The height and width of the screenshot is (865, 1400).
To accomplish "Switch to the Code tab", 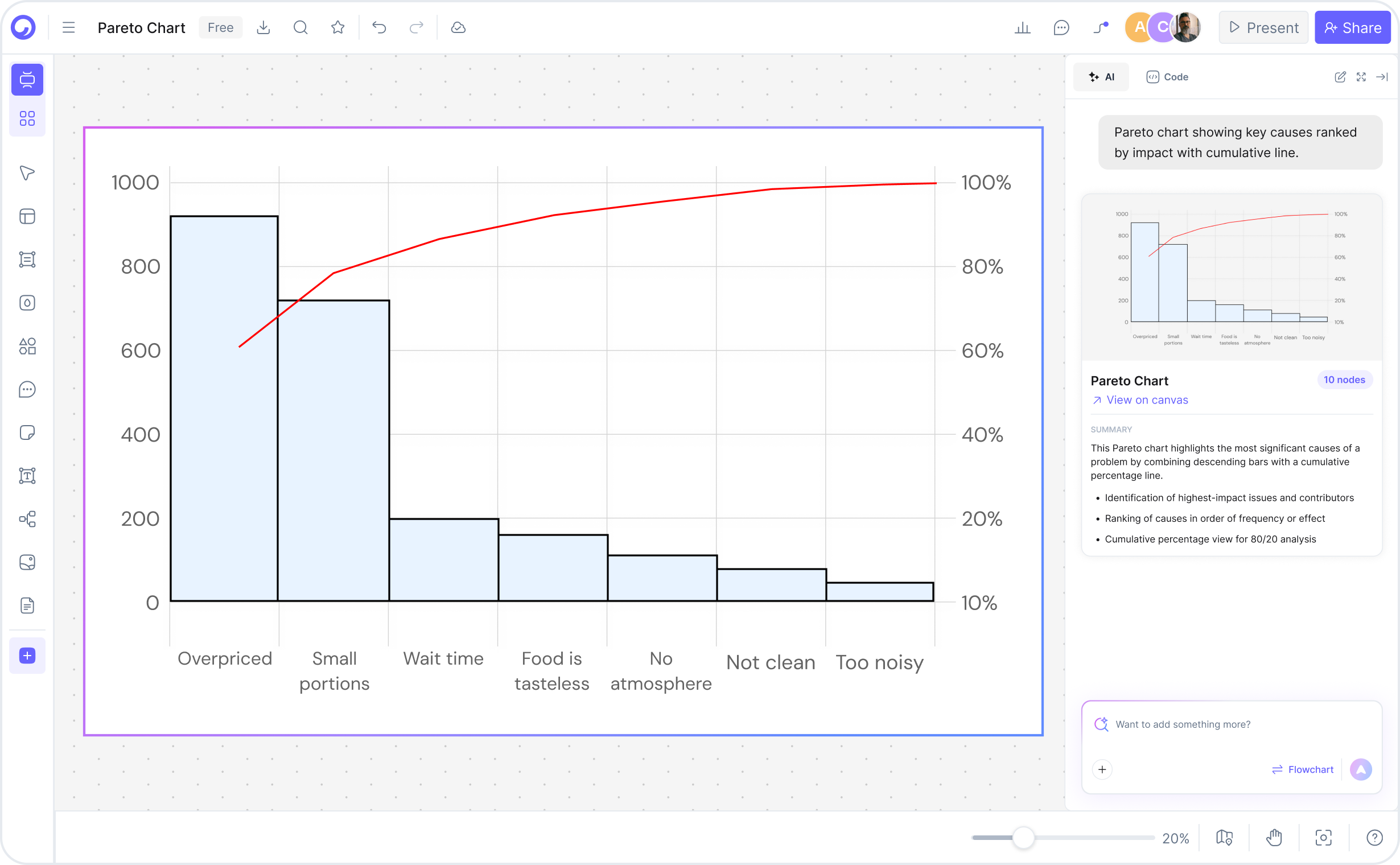I will tap(1167, 77).
